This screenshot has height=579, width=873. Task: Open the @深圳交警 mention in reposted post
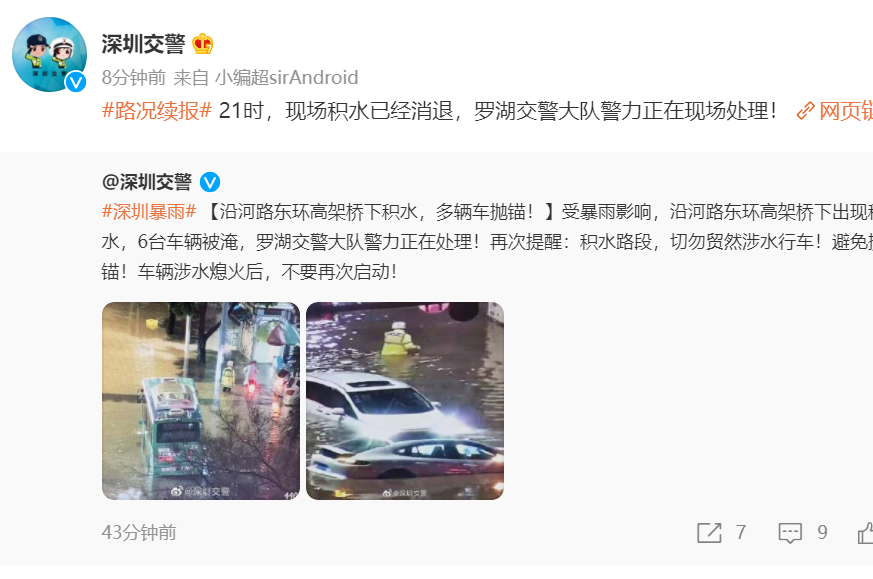click(147, 182)
